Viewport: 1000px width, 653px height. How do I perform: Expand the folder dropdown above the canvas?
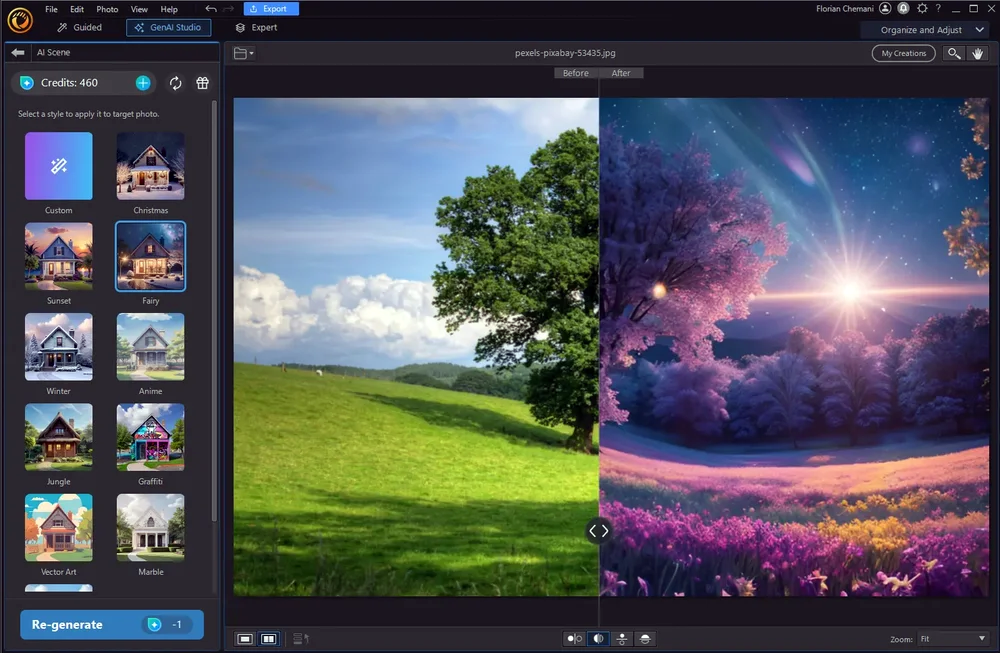click(244, 53)
